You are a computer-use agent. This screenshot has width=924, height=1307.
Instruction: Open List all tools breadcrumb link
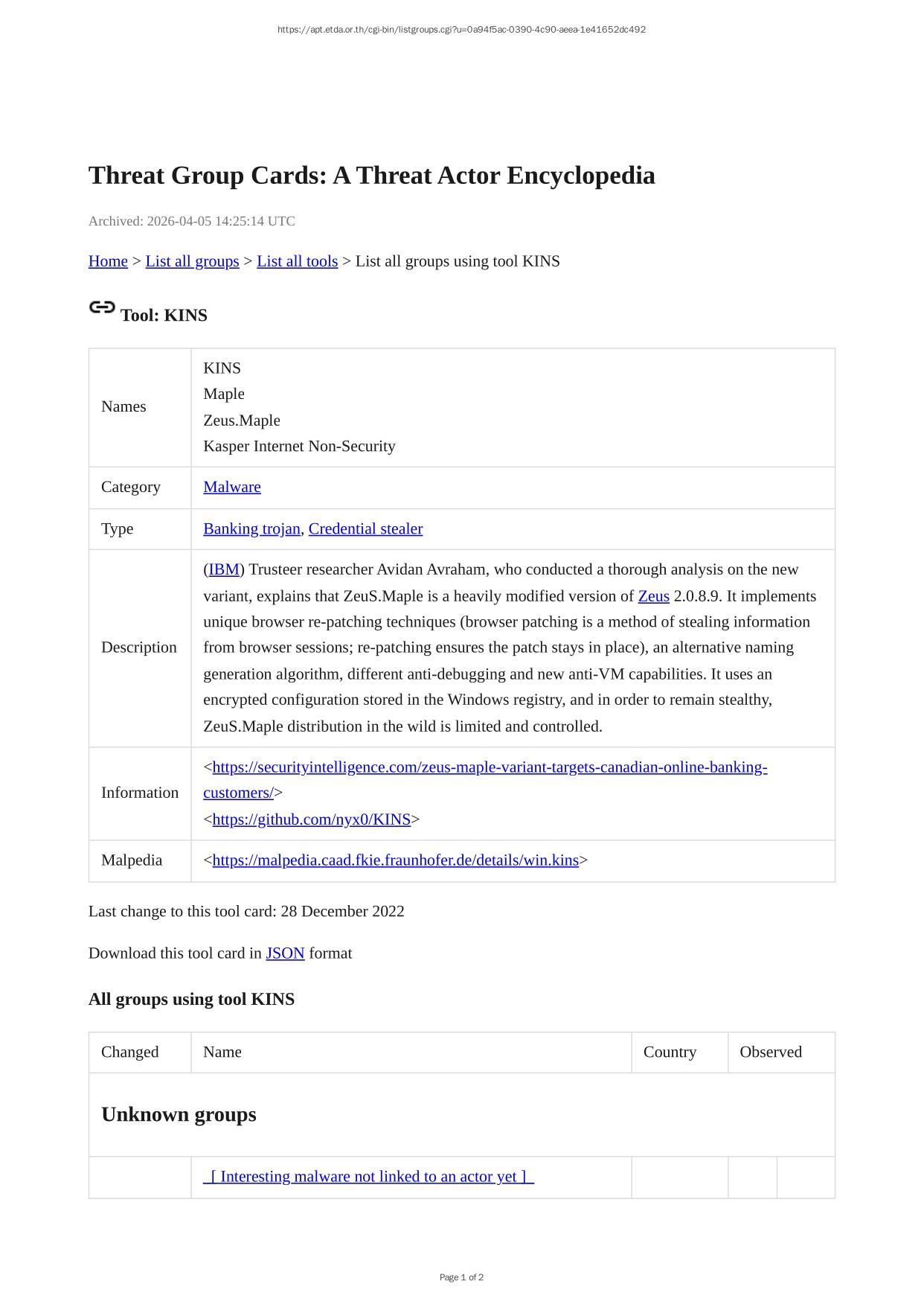(x=297, y=261)
